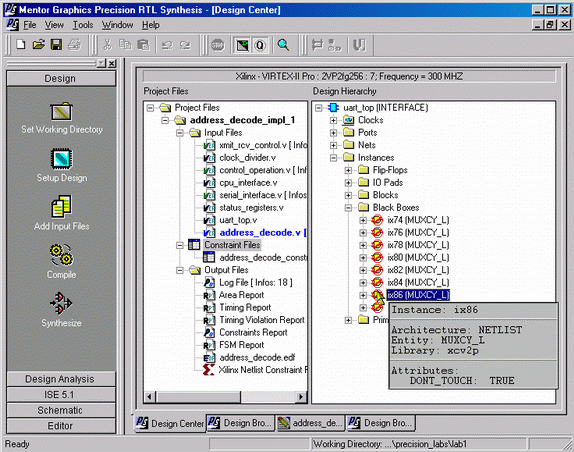Open the Schematic pane
This screenshot has width=574, height=452.
tap(61, 410)
